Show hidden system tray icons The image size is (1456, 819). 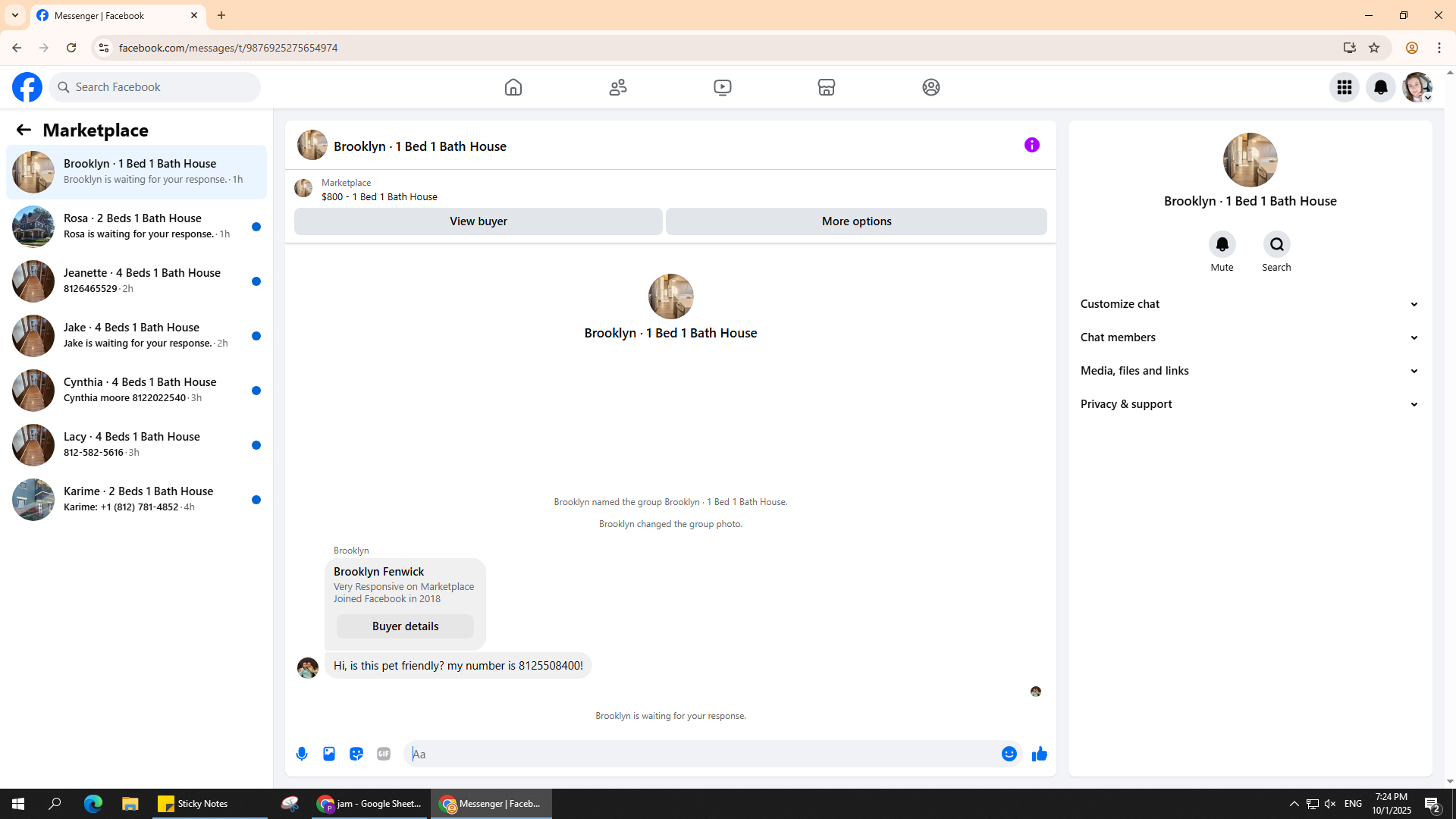(x=1294, y=804)
